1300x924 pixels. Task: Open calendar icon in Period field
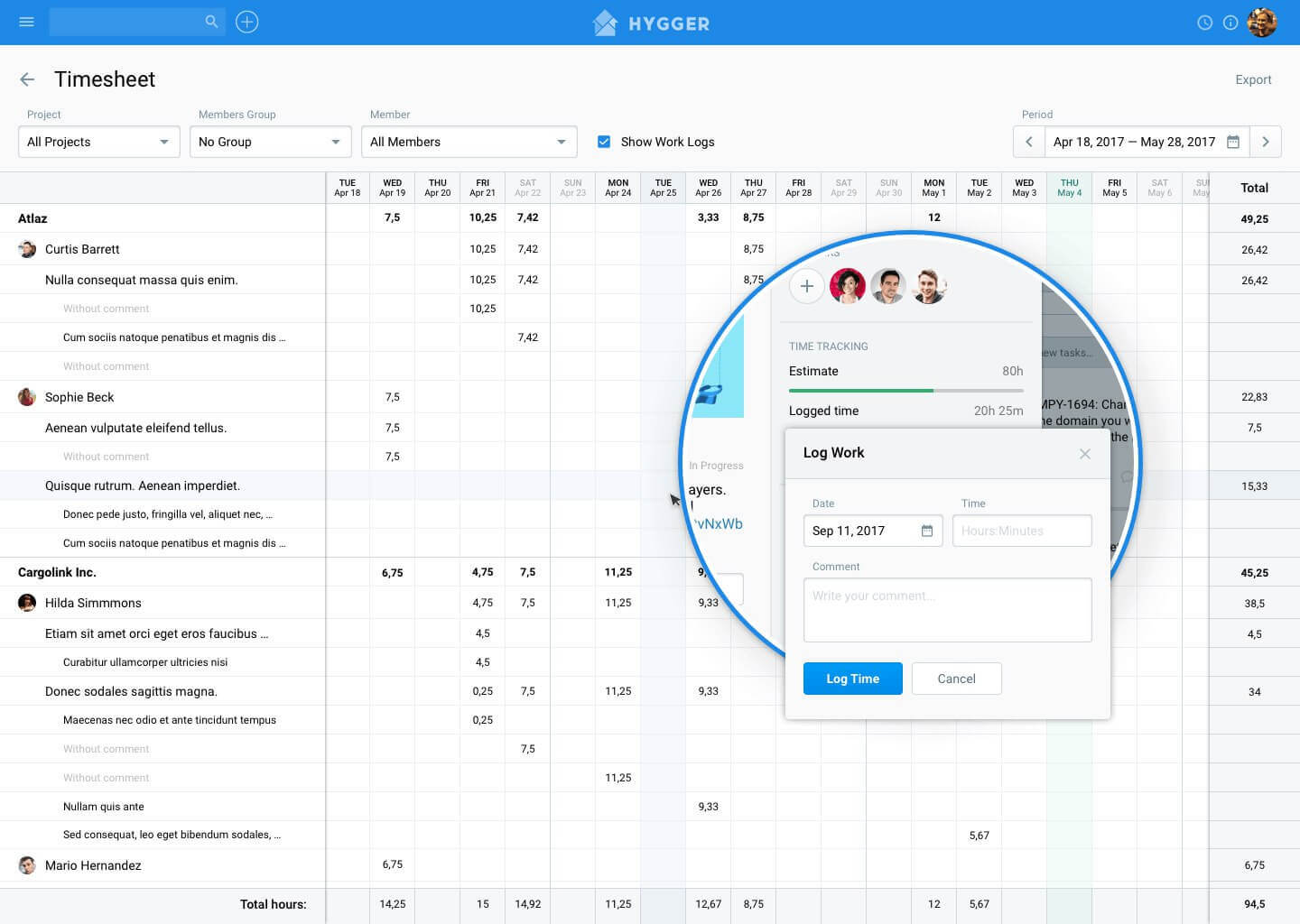click(x=1233, y=142)
